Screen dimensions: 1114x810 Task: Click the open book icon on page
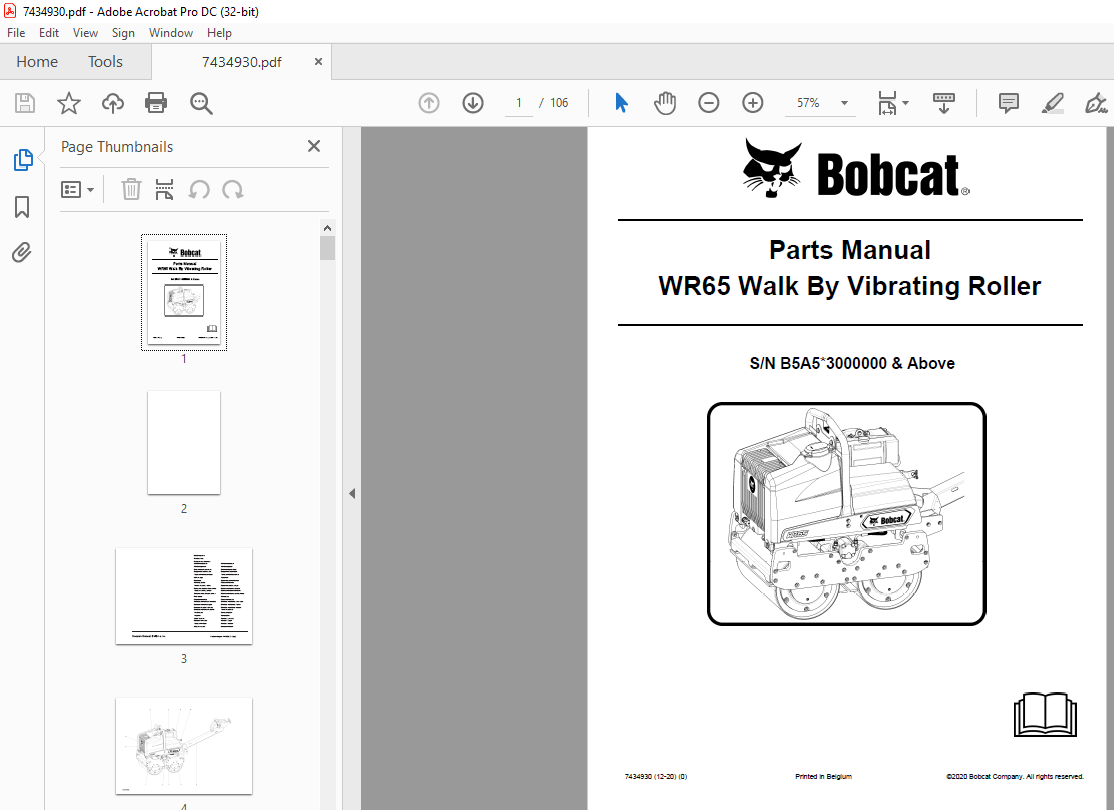pos(1045,714)
